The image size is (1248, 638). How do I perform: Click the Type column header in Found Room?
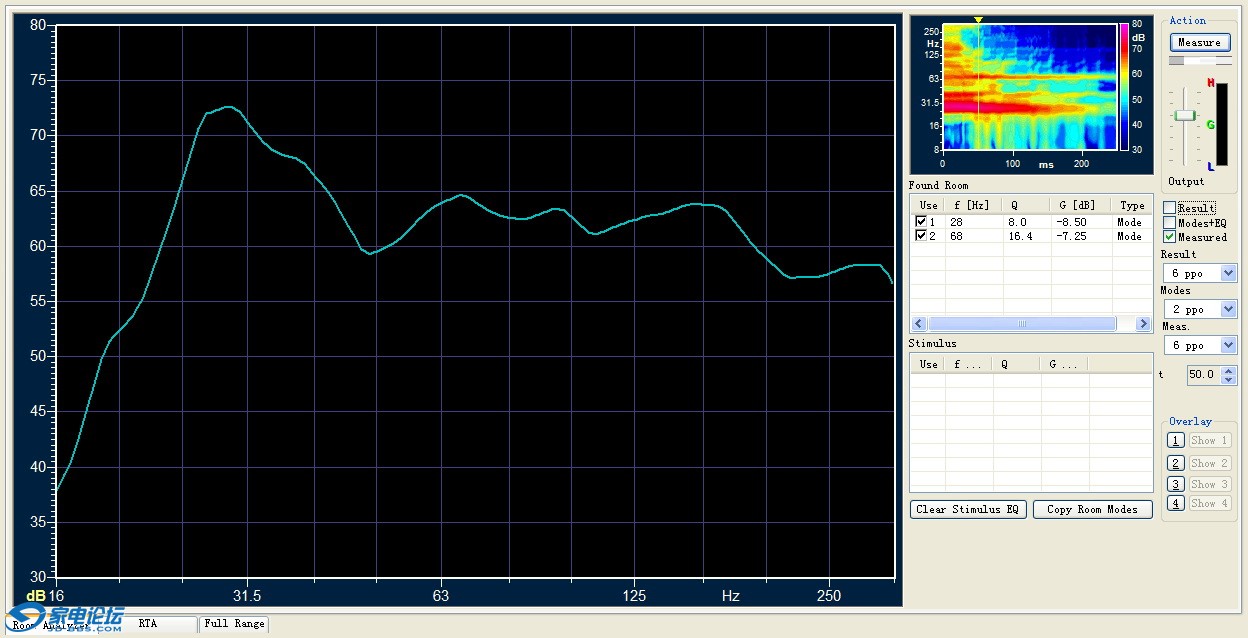point(1132,206)
